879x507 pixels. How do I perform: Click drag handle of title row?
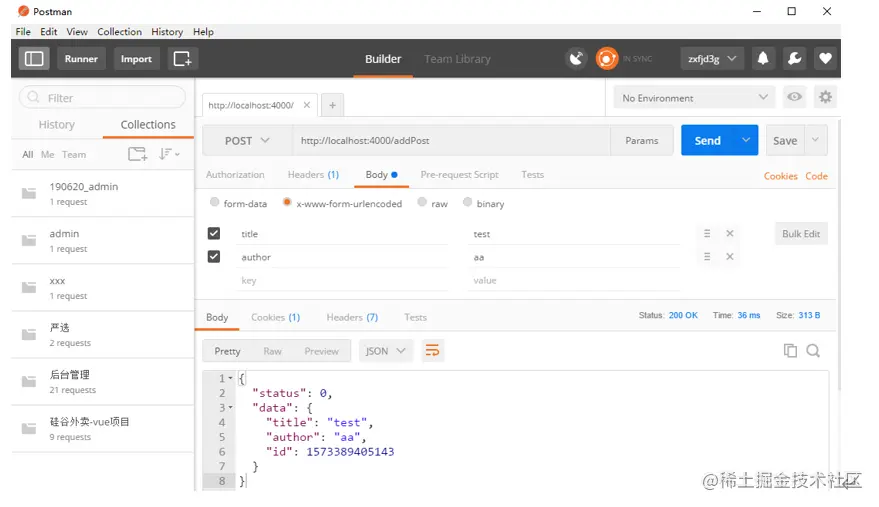707,233
